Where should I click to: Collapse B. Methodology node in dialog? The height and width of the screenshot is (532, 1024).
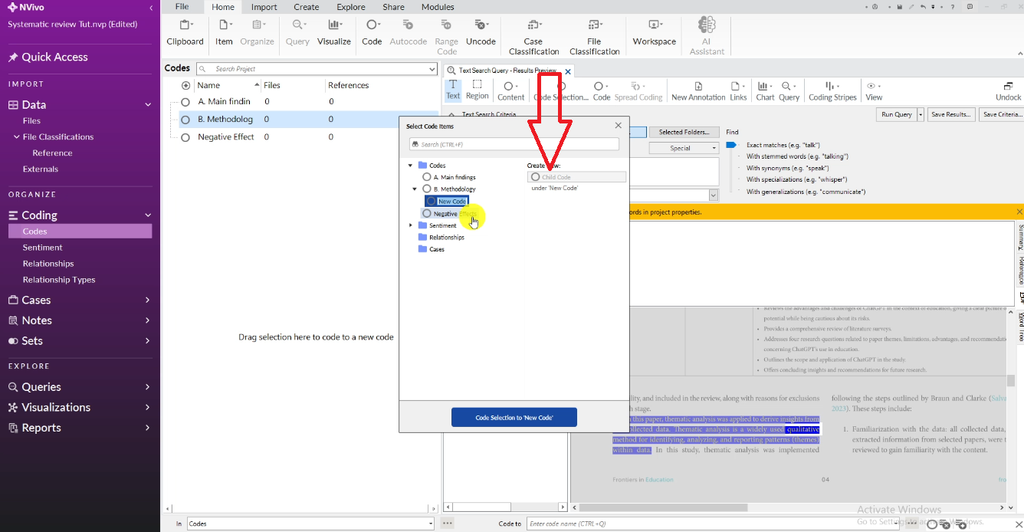point(414,189)
